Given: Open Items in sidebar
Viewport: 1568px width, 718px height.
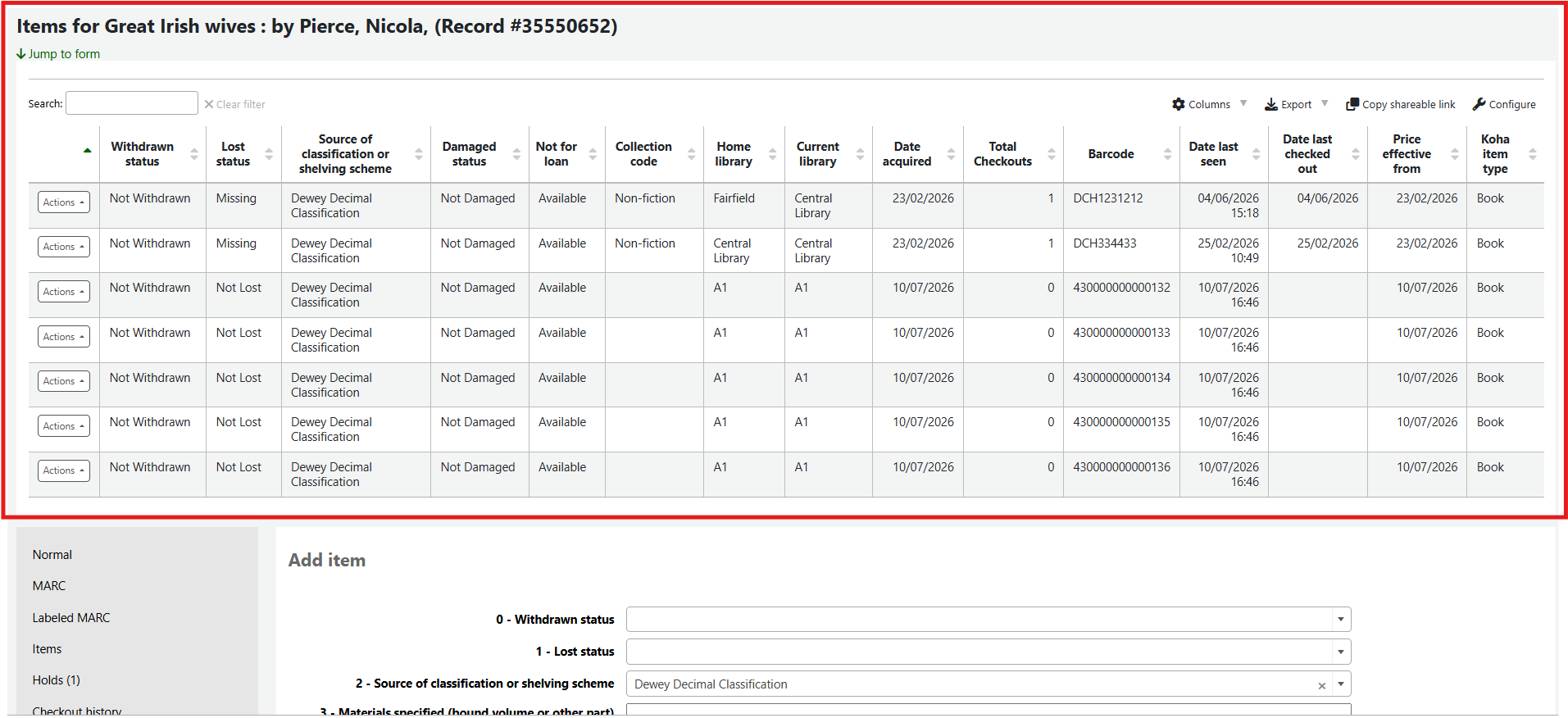Looking at the screenshot, I should click(47, 649).
